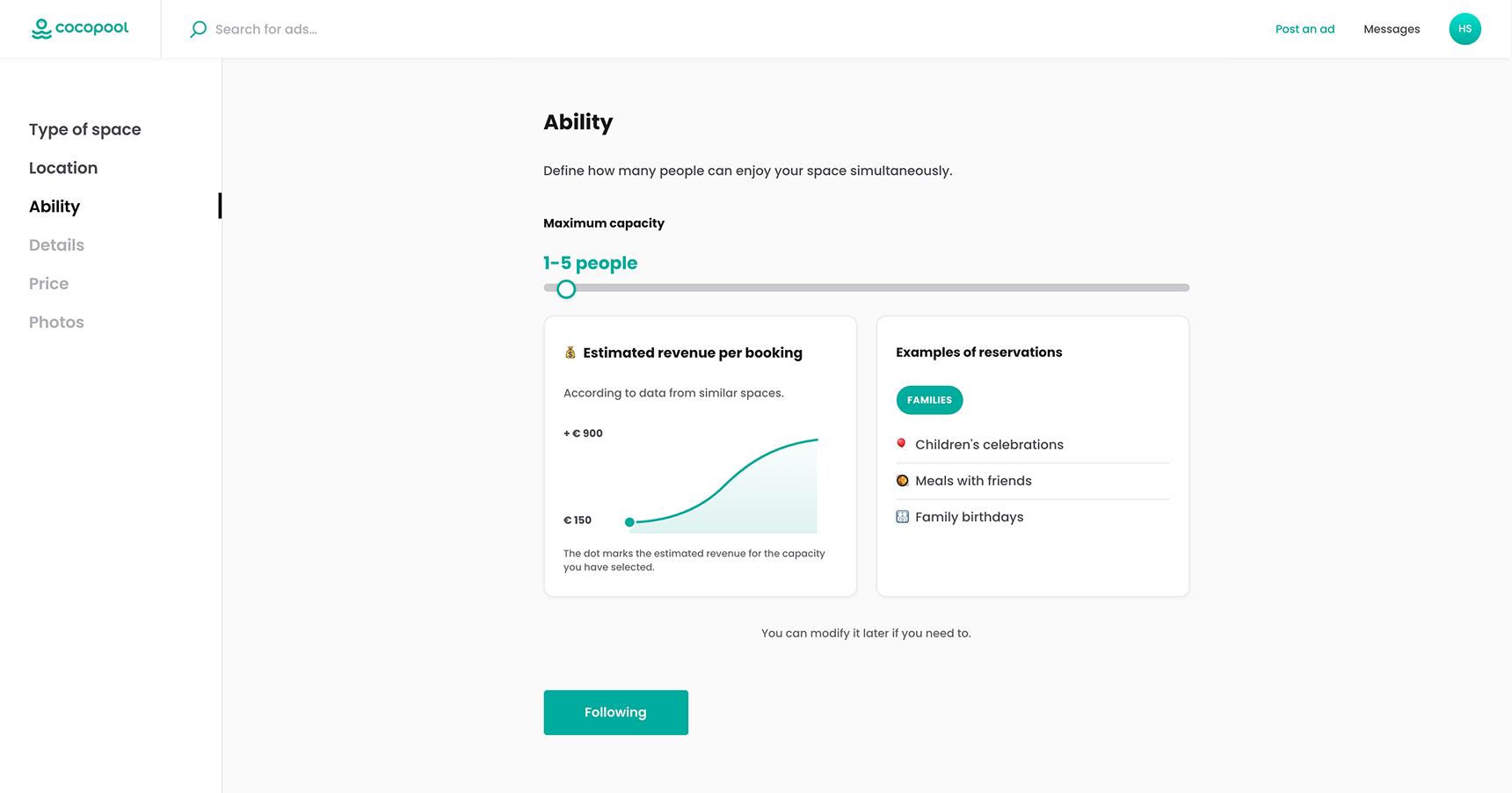
Task: Click the money bag icon
Action: pyautogui.click(x=570, y=353)
